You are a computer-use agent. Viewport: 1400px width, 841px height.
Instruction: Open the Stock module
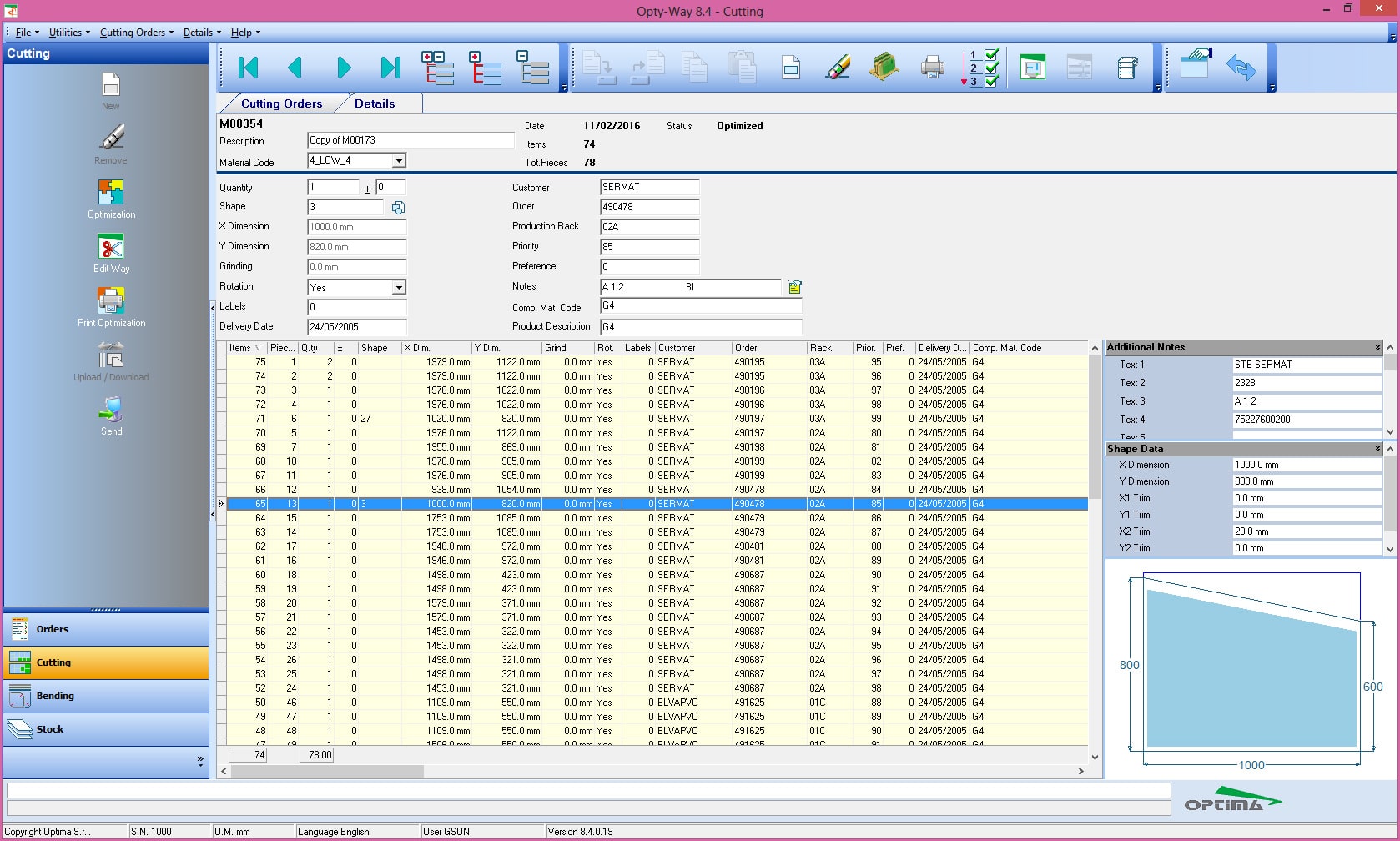click(x=106, y=729)
